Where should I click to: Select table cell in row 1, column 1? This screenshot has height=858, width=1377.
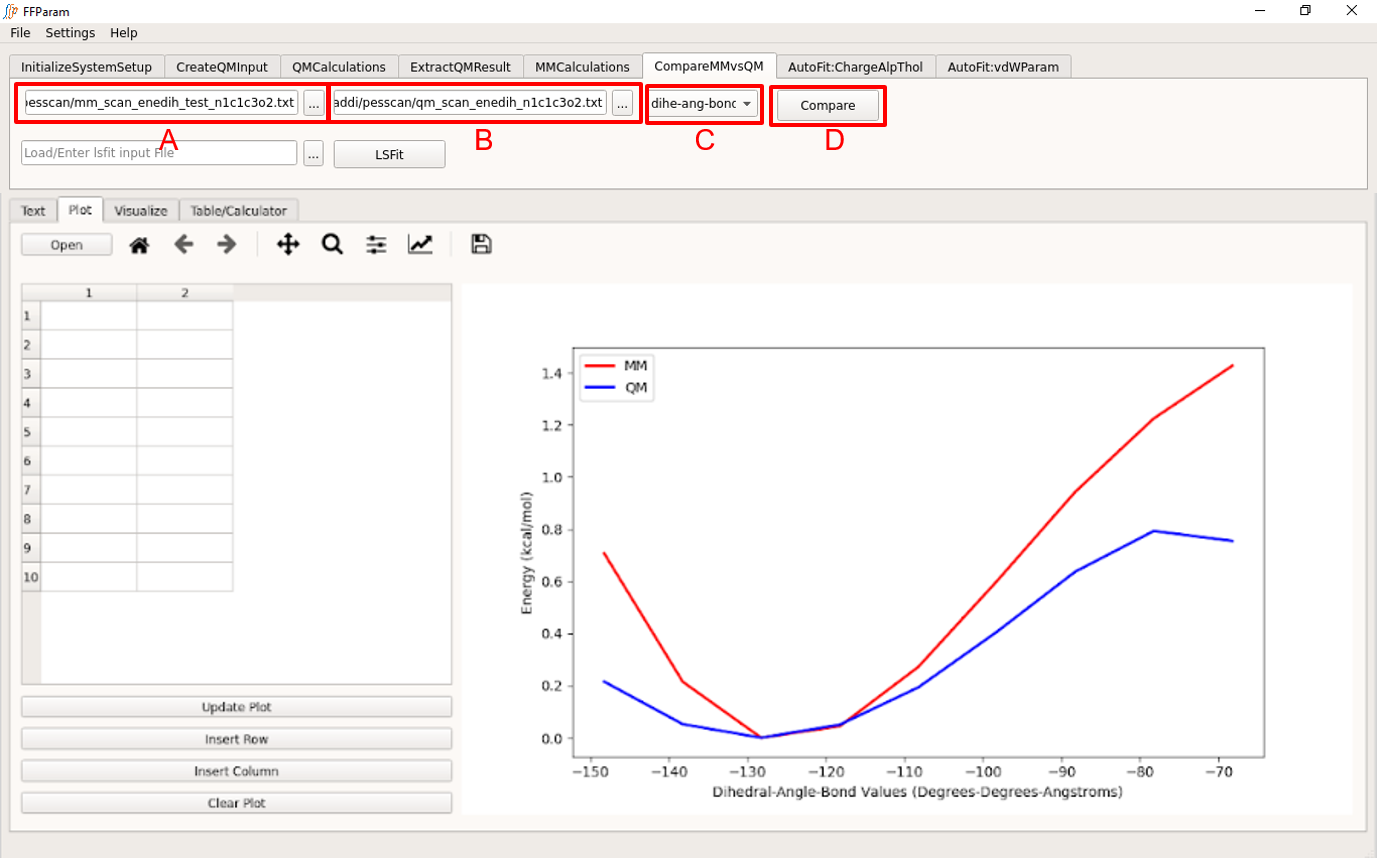pos(89,315)
